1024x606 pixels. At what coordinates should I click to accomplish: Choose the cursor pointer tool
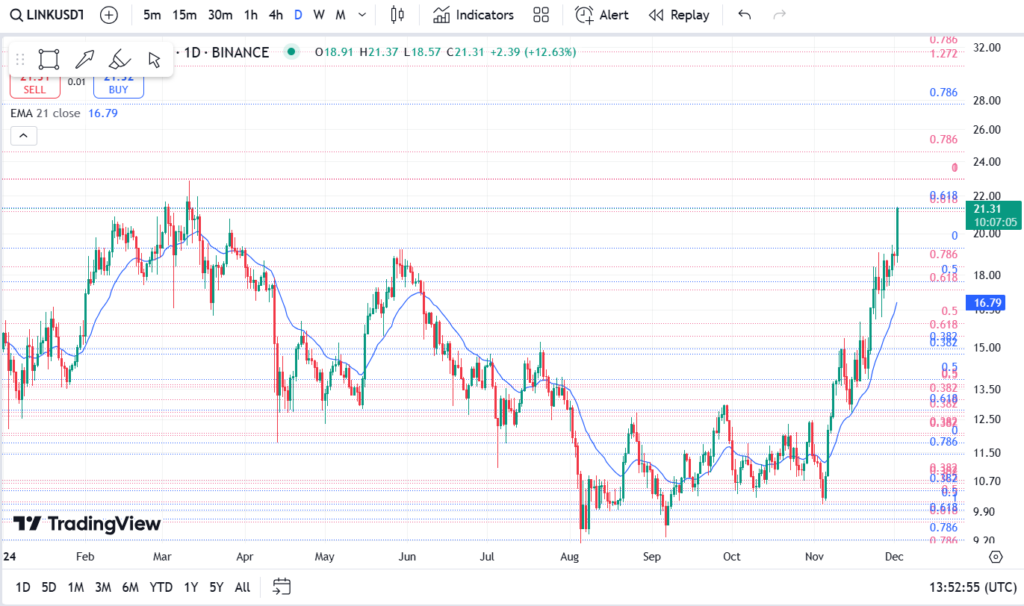154,59
